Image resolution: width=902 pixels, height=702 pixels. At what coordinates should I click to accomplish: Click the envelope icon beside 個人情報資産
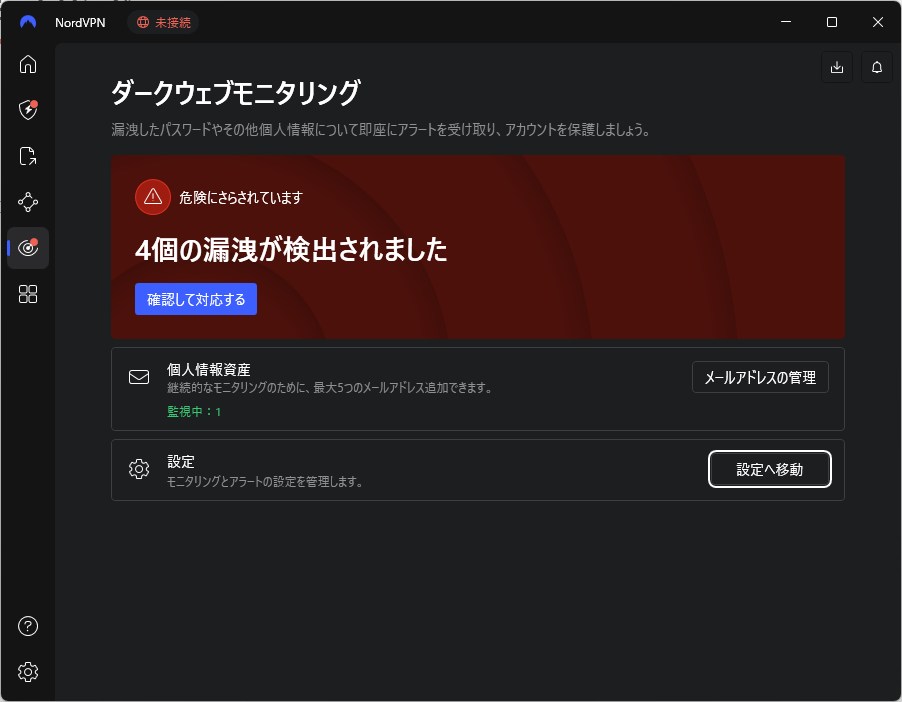[x=139, y=377]
